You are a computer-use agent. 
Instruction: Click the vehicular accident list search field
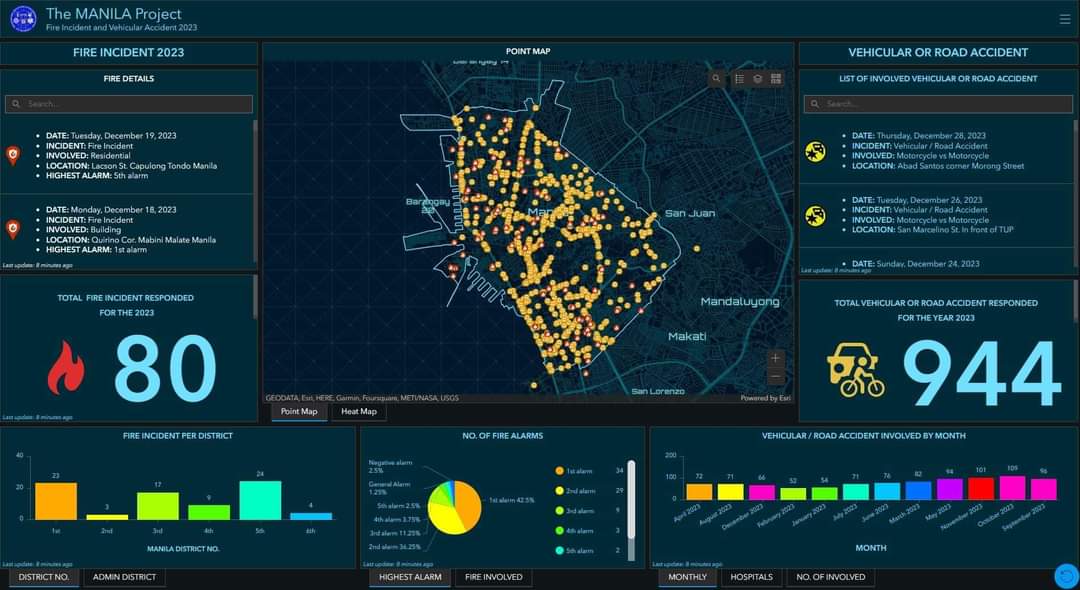(x=937, y=104)
